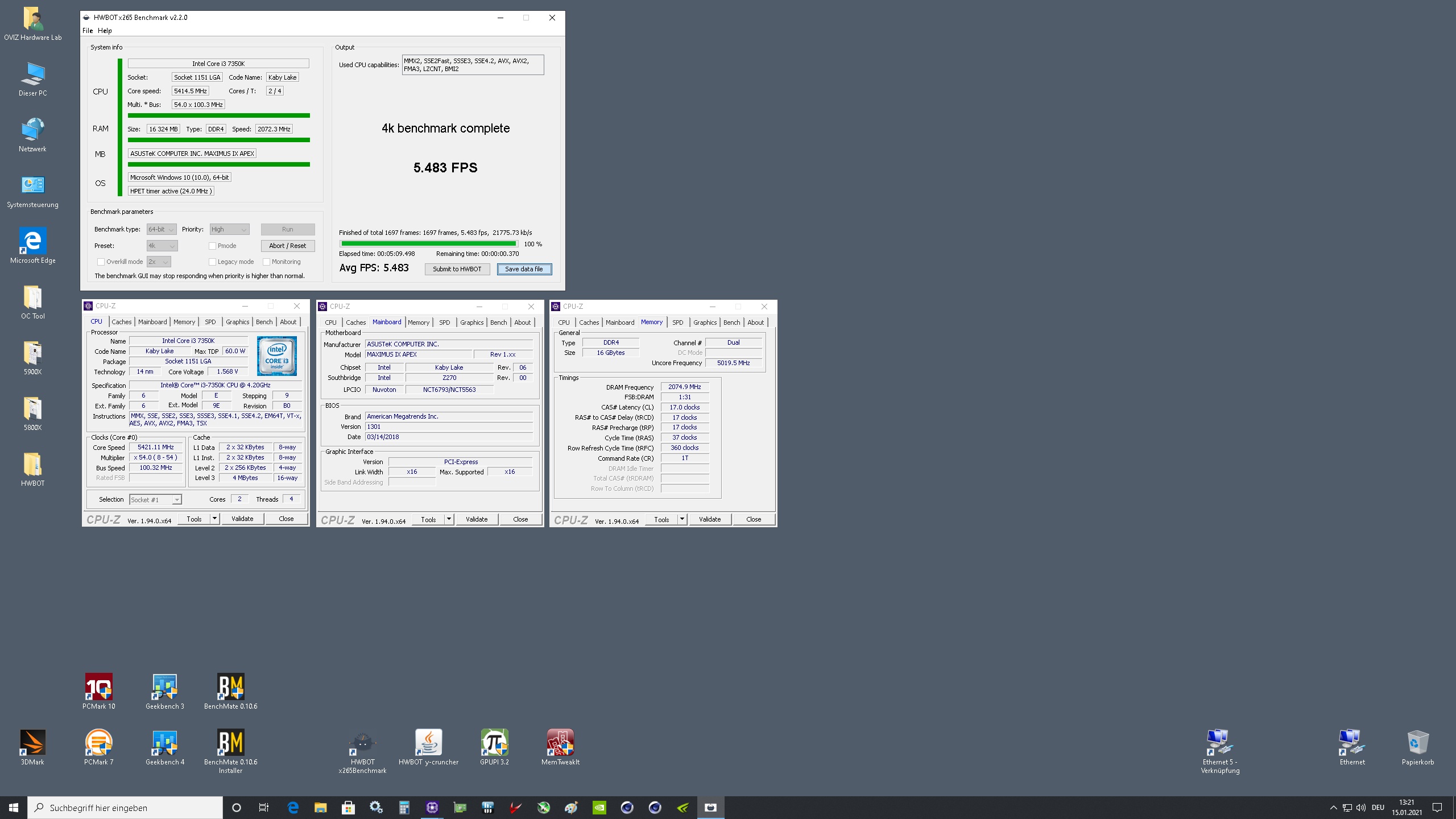Toggle the Monitoring checkbox

click(x=266, y=262)
